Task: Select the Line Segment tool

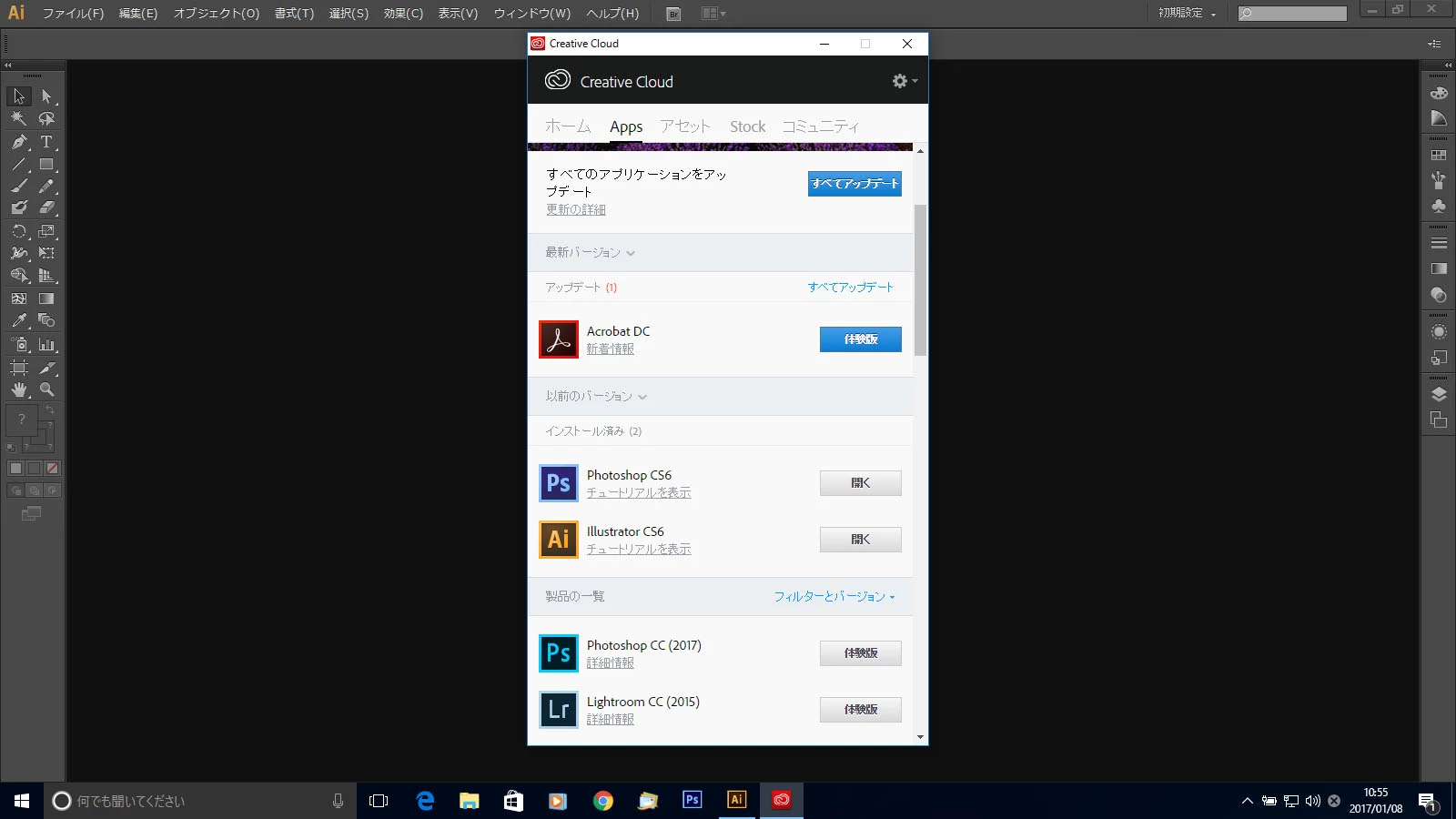Action: 19,165
